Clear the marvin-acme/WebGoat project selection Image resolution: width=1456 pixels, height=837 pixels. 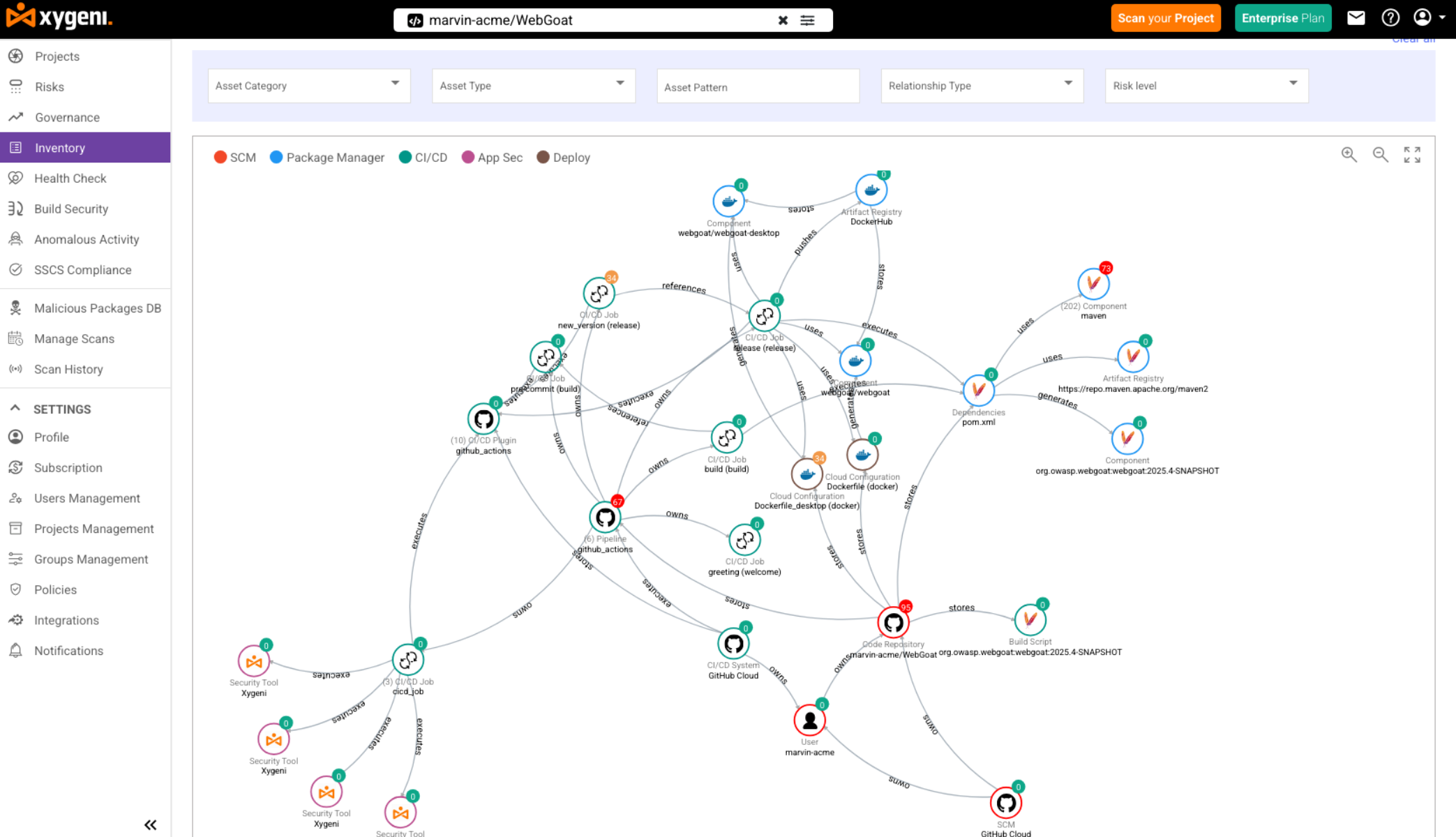click(x=783, y=20)
